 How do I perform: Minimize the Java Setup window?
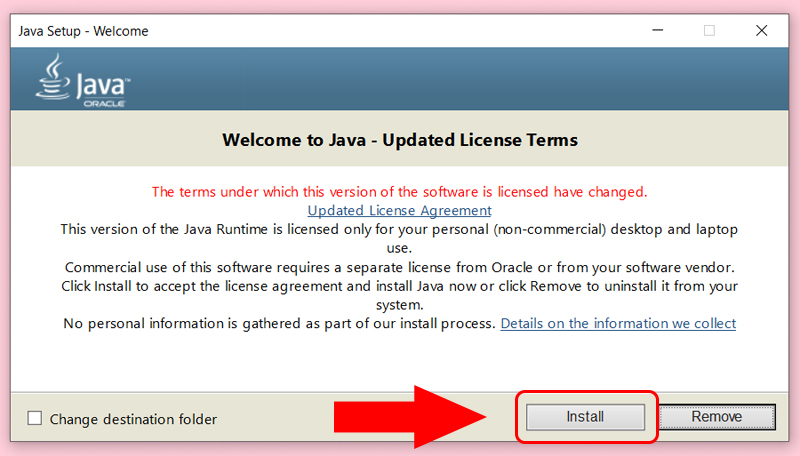[658, 31]
